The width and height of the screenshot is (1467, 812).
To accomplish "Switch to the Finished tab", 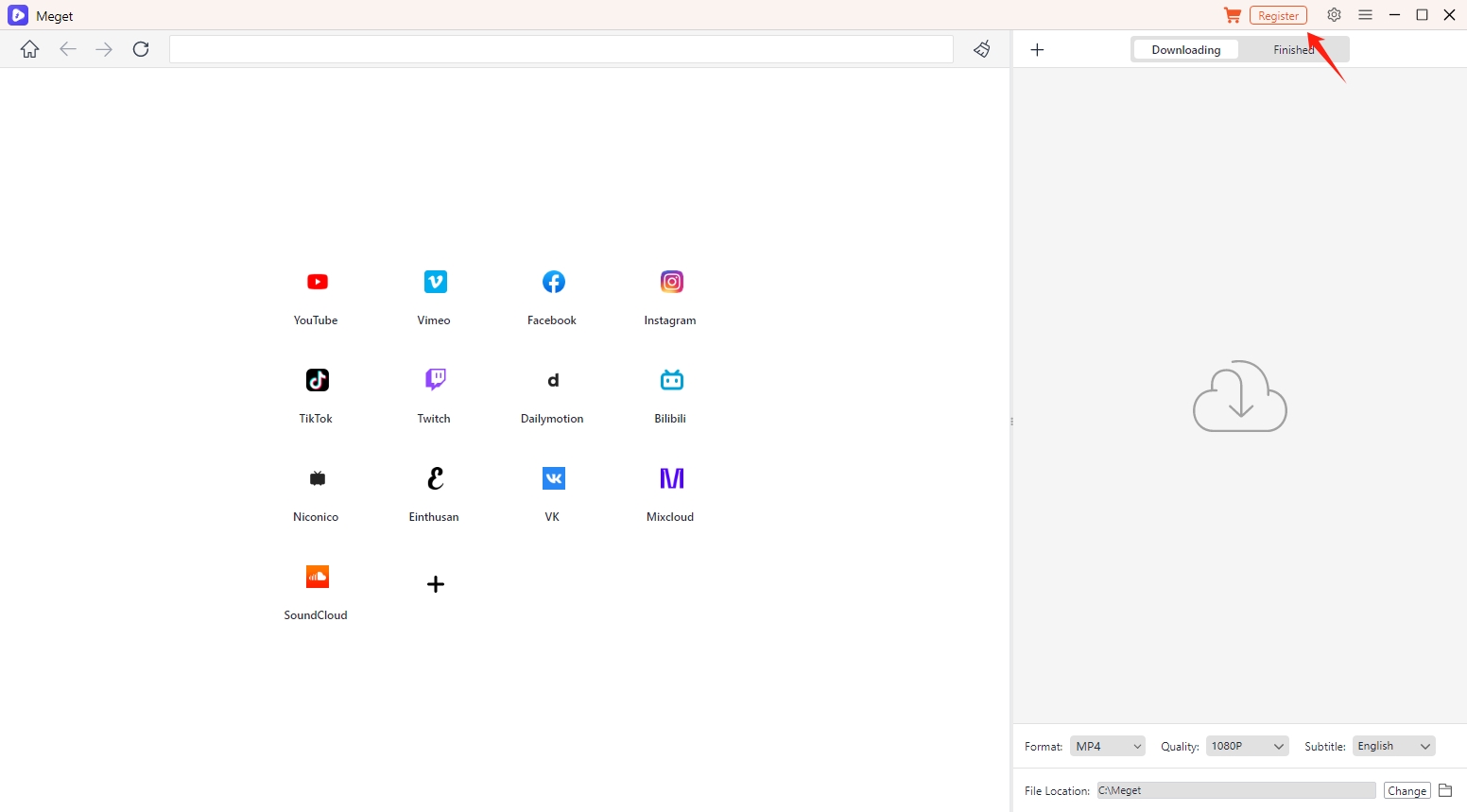I will tap(1293, 50).
